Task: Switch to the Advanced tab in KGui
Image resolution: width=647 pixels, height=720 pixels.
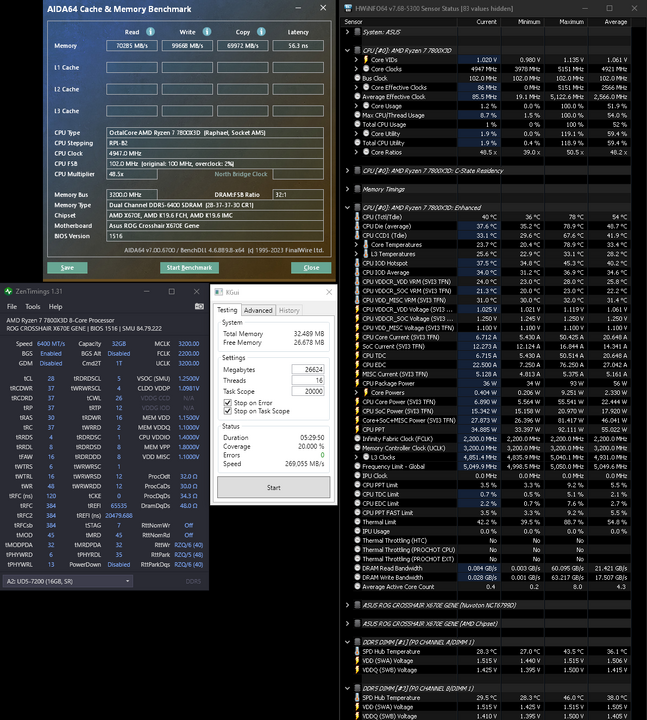Action: coord(258,310)
